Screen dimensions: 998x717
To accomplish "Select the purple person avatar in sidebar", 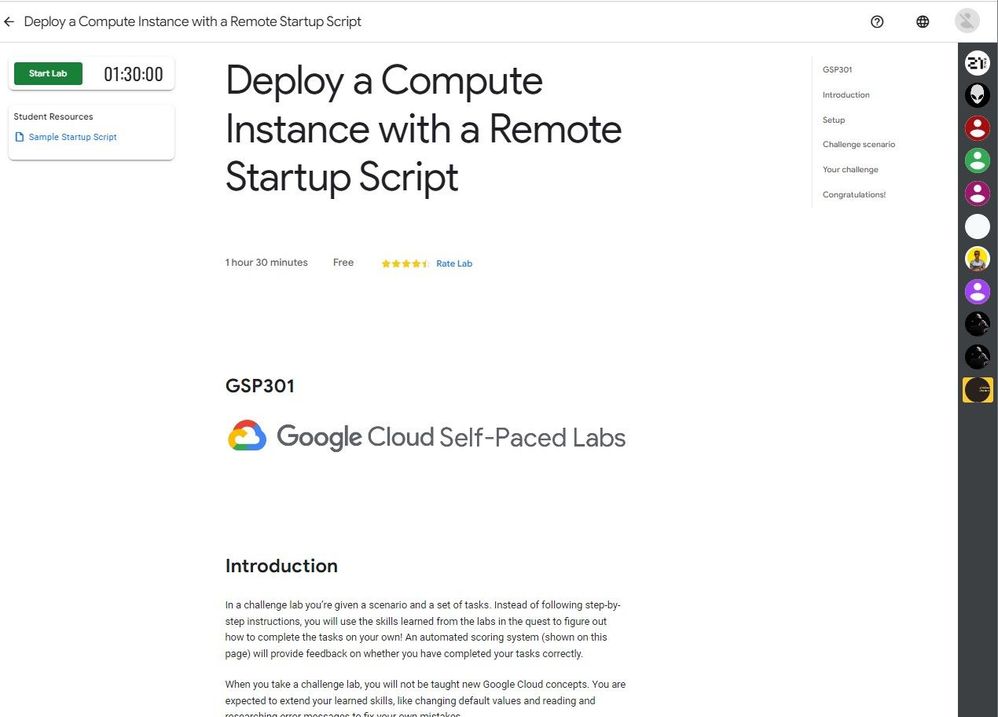I will 977,292.
